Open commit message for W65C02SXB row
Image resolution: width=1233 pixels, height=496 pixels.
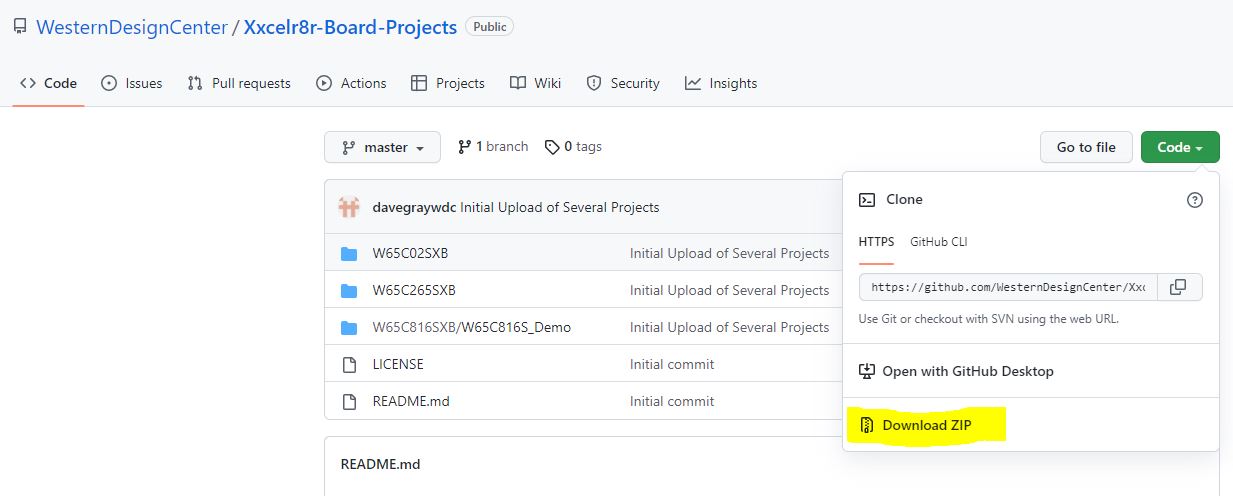[729, 253]
